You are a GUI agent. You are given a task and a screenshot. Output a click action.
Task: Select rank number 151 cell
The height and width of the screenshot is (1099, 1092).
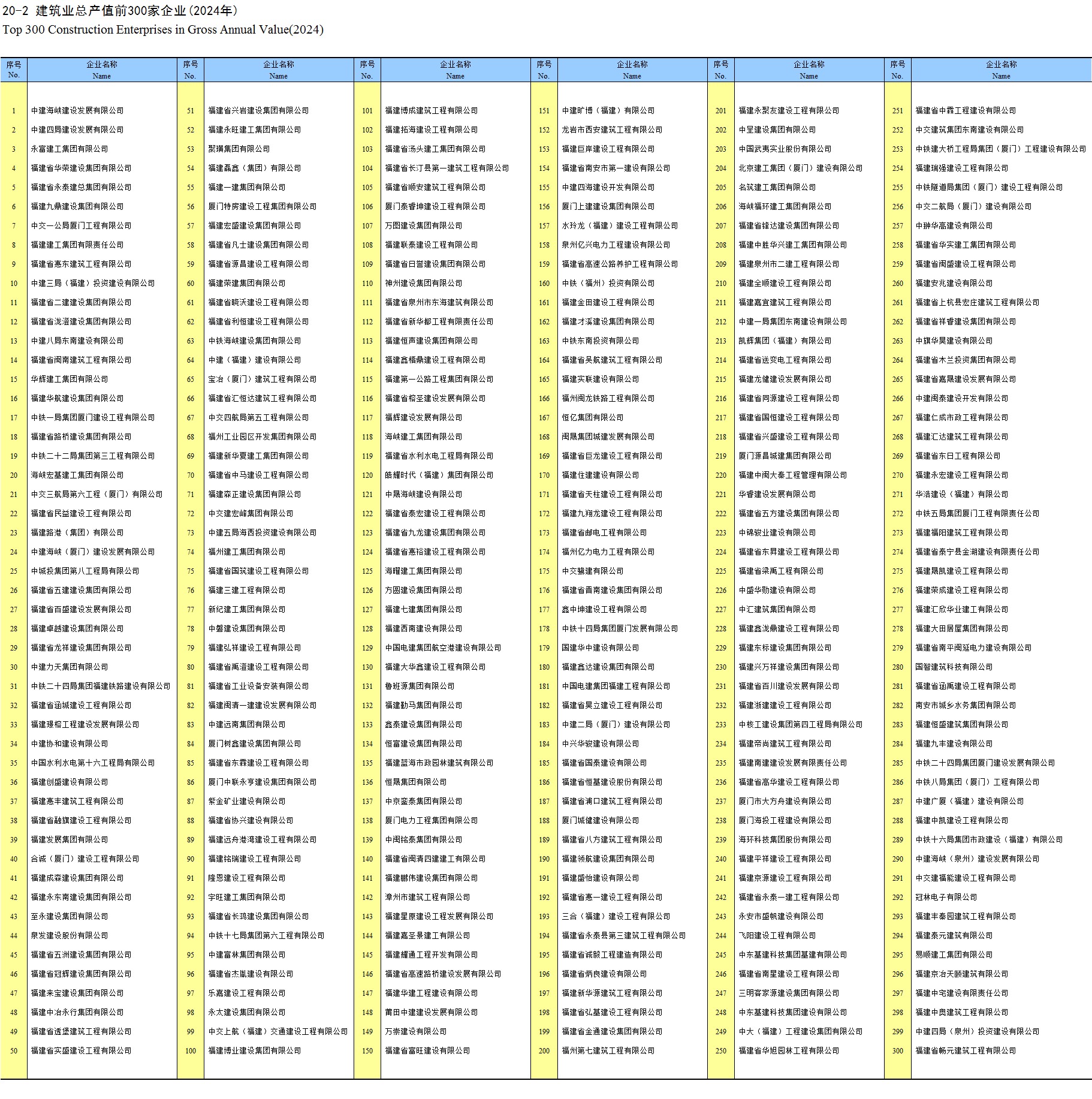(544, 111)
